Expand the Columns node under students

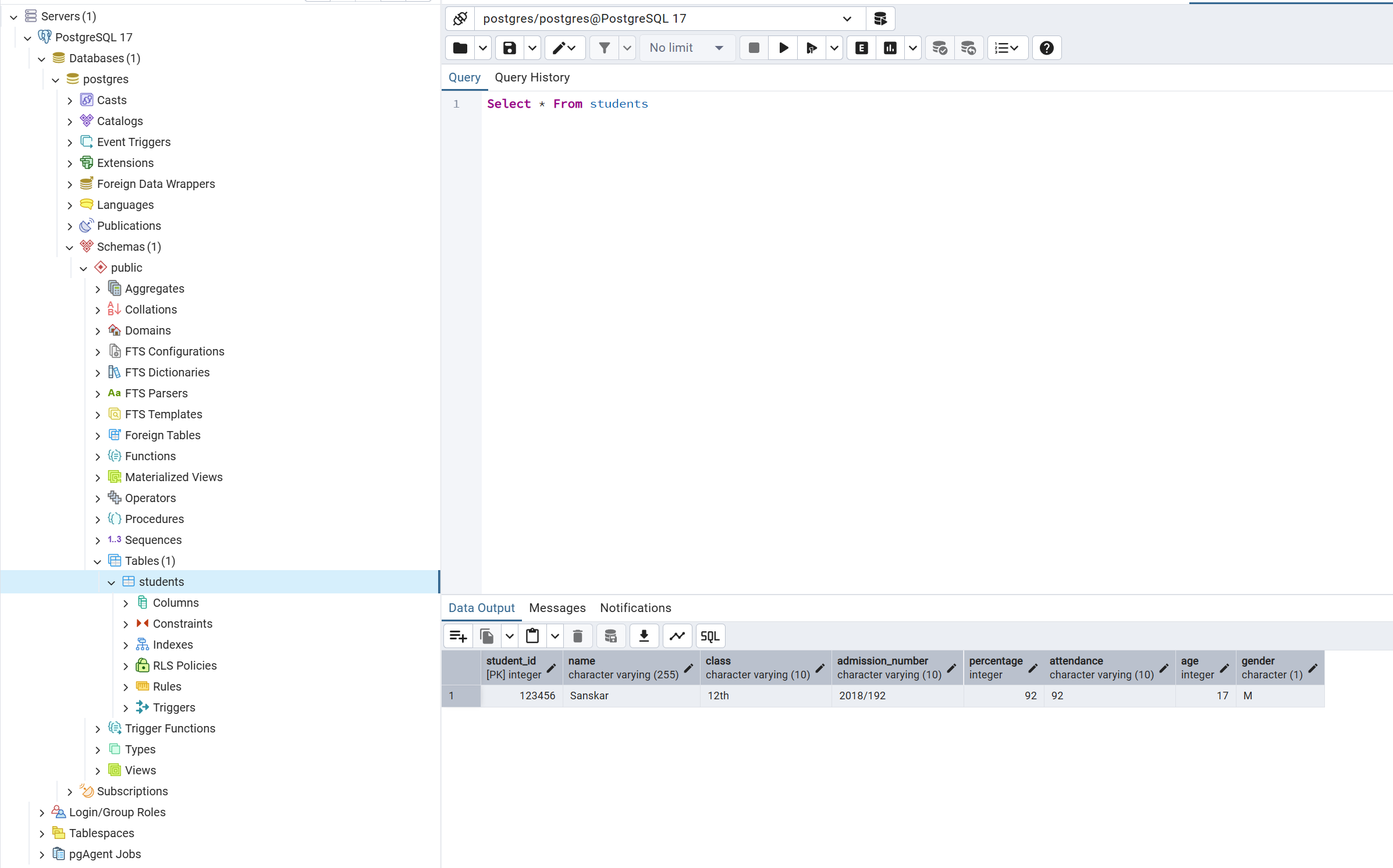click(126, 603)
